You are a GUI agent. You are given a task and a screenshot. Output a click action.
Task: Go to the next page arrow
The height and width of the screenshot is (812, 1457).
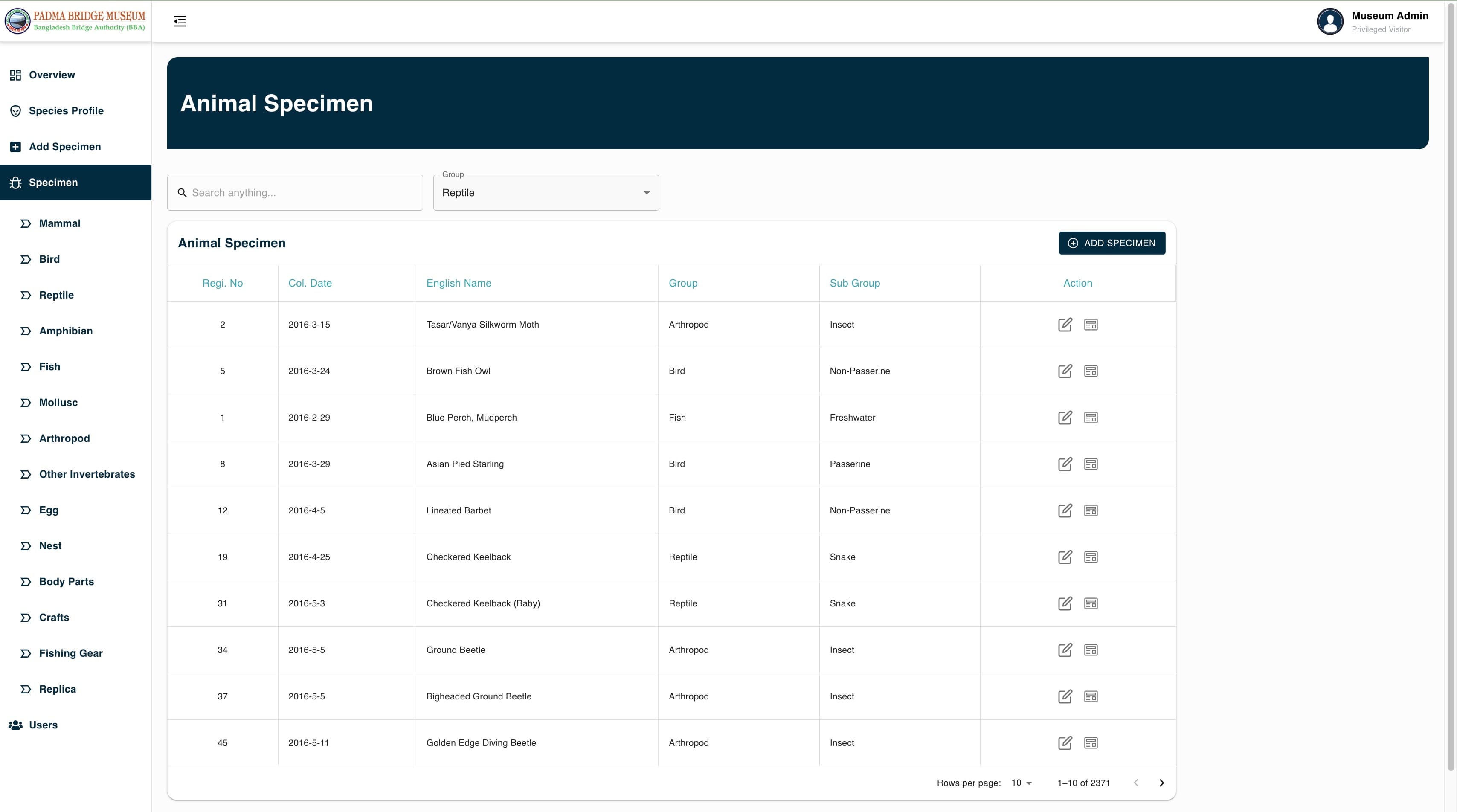point(1162,783)
